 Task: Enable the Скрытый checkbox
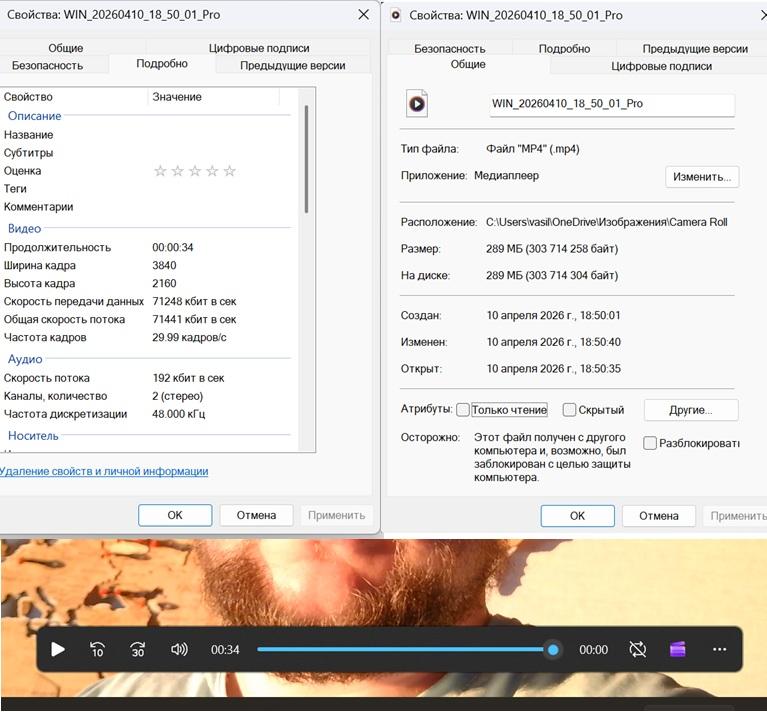[x=569, y=410]
